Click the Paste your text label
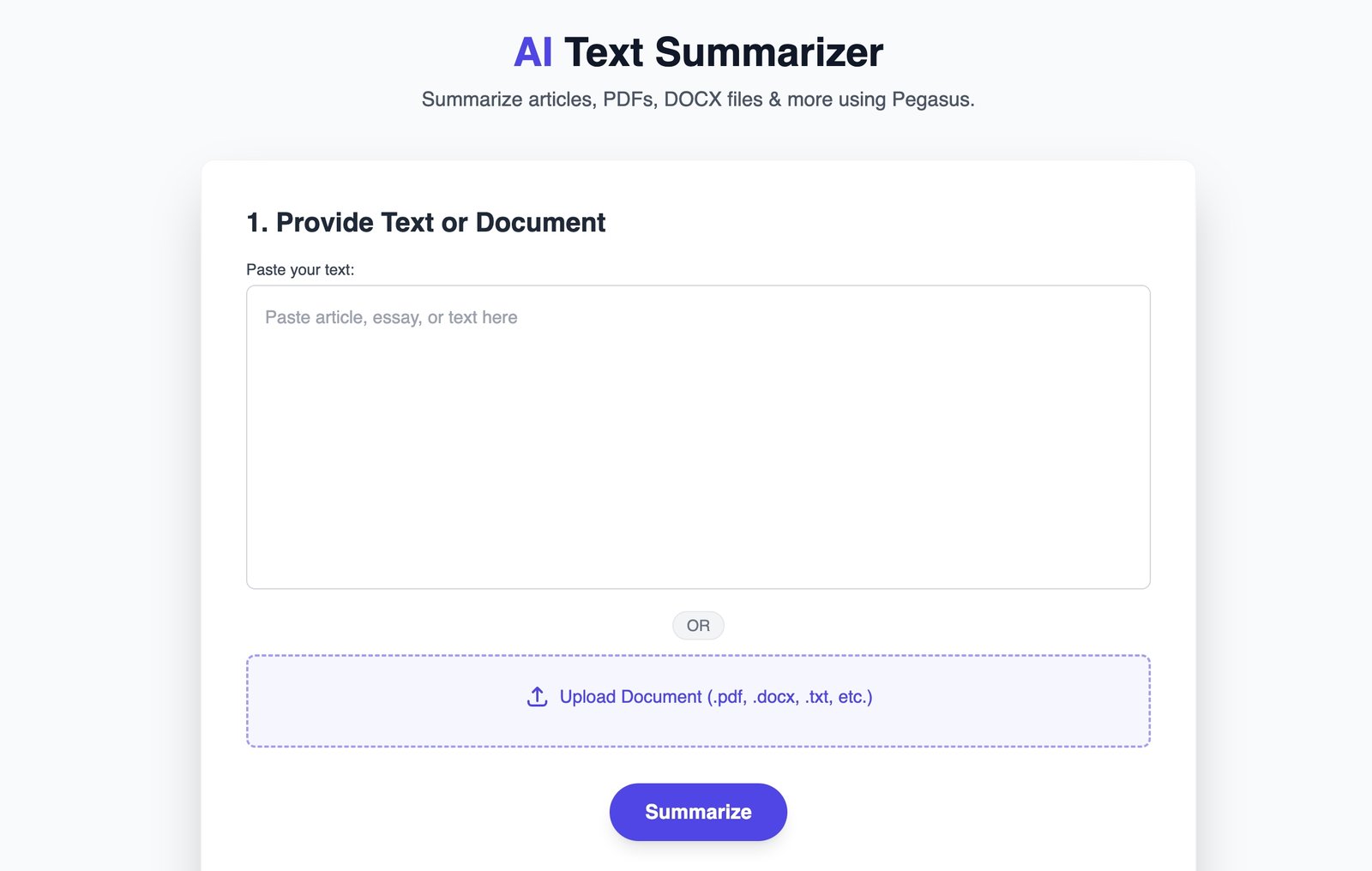Viewport: 1372px width, 871px height. (x=300, y=268)
